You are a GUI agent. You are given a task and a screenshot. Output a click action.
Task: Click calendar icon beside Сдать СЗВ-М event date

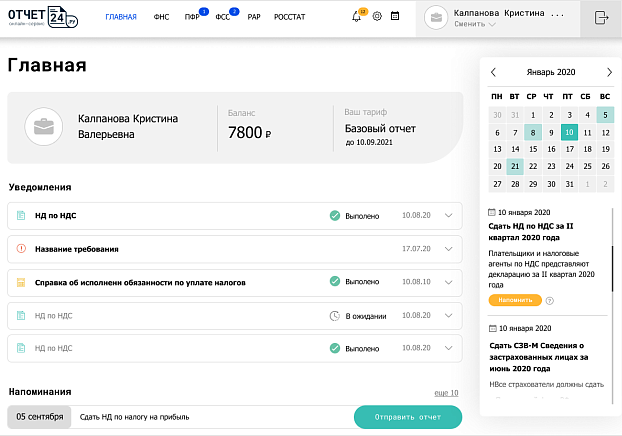(493, 328)
